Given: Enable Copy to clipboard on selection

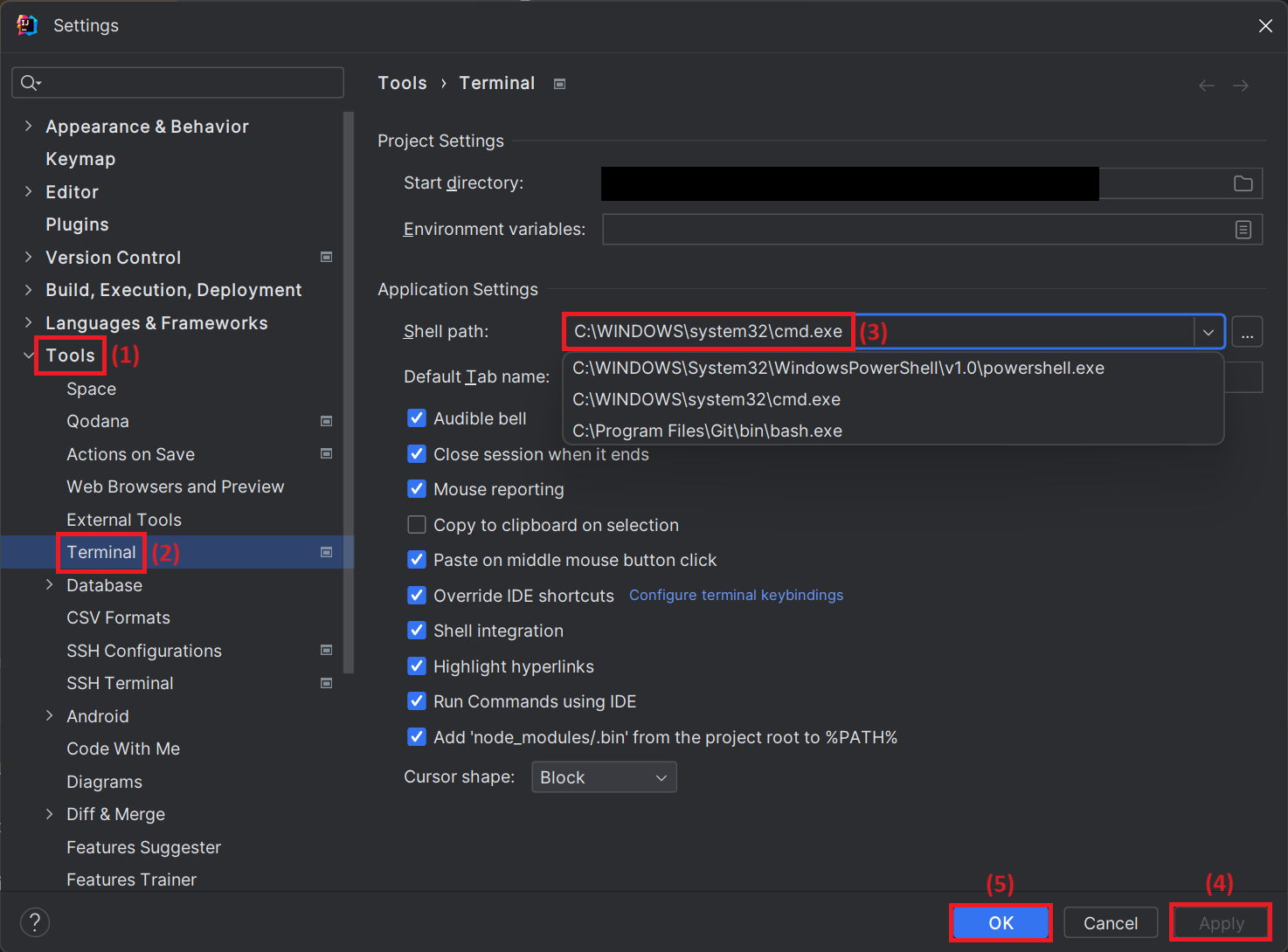Looking at the screenshot, I should [x=417, y=525].
